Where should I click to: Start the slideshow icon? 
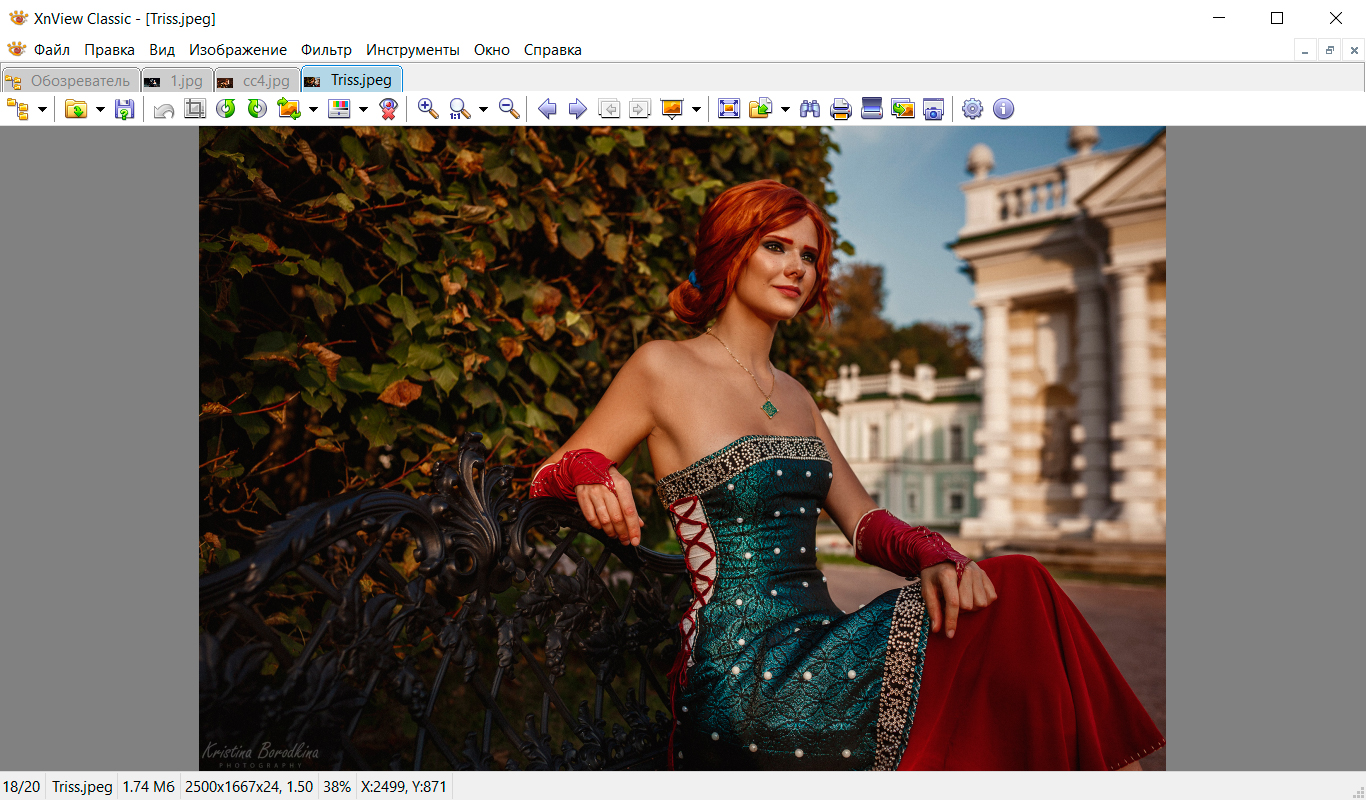[672, 109]
